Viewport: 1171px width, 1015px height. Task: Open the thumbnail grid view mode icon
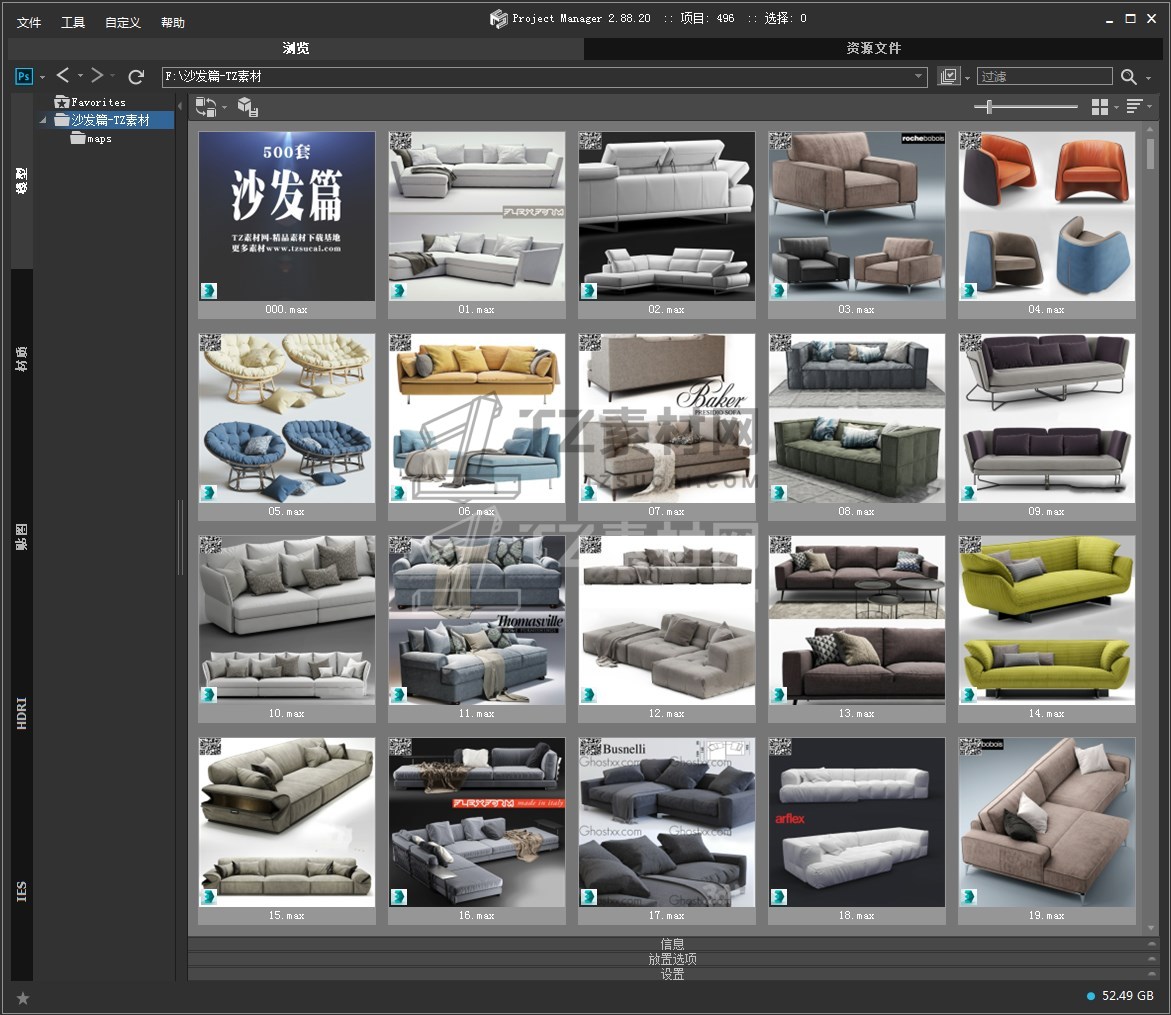1100,106
